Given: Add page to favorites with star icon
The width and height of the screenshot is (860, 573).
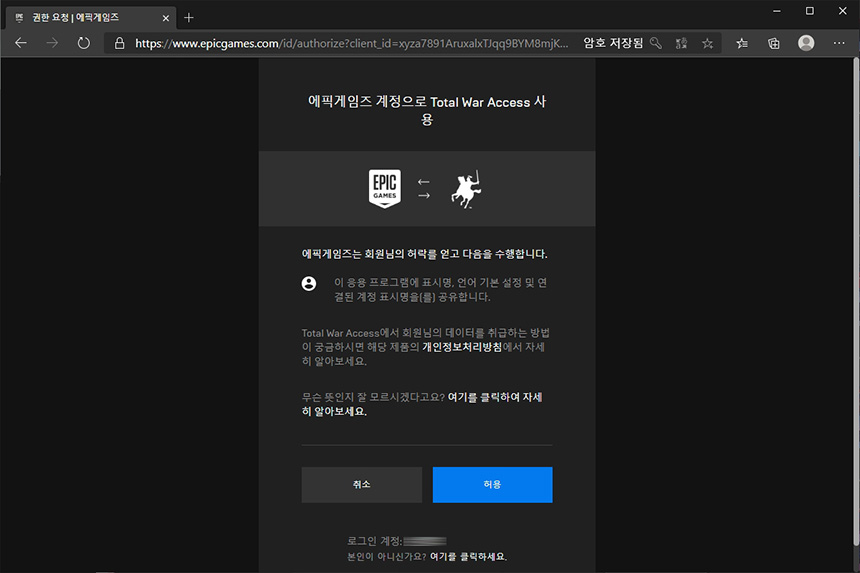Looking at the screenshot, I should [x=708, y=43].
